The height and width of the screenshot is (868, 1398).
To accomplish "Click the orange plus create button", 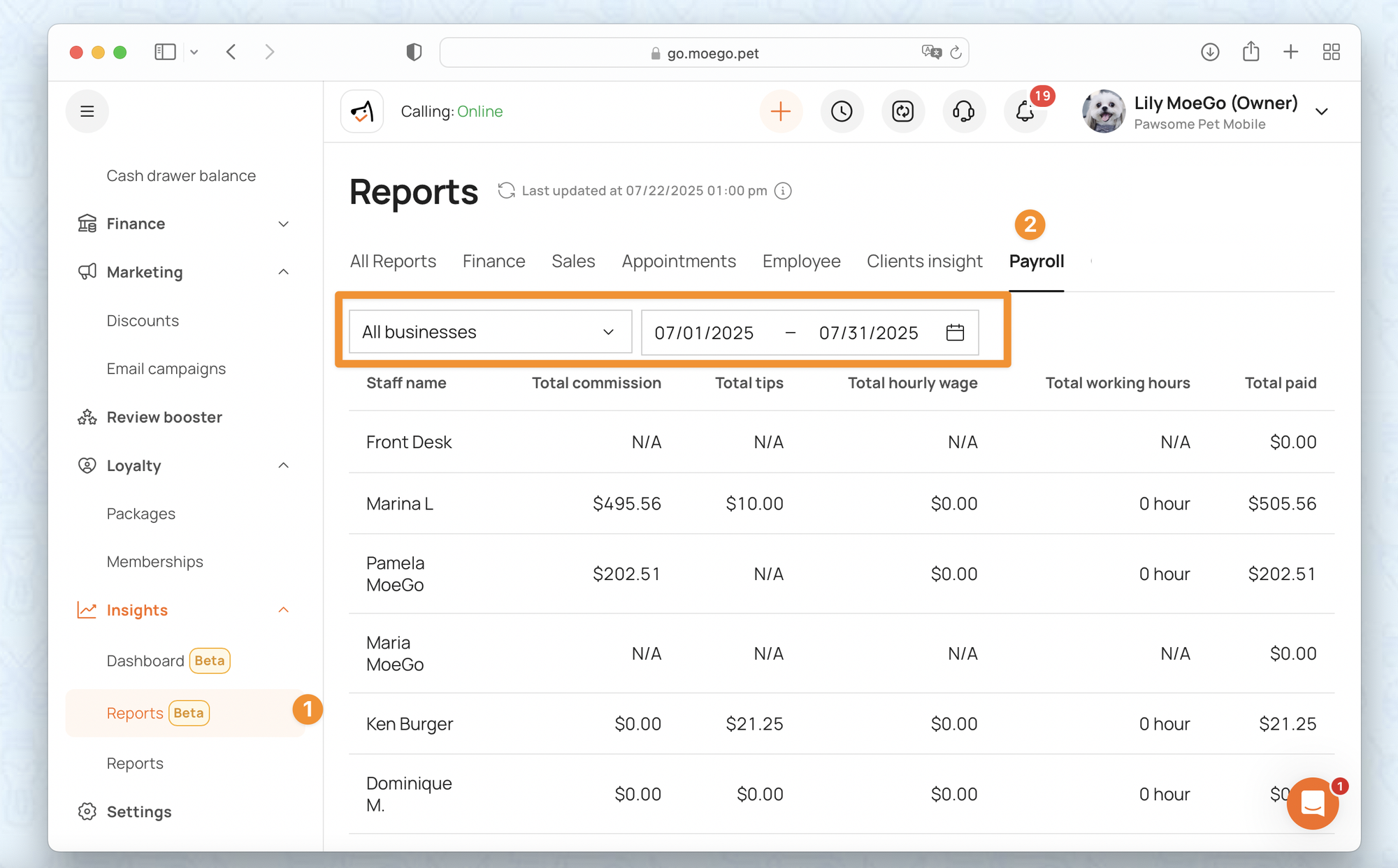I will [780, 111].
